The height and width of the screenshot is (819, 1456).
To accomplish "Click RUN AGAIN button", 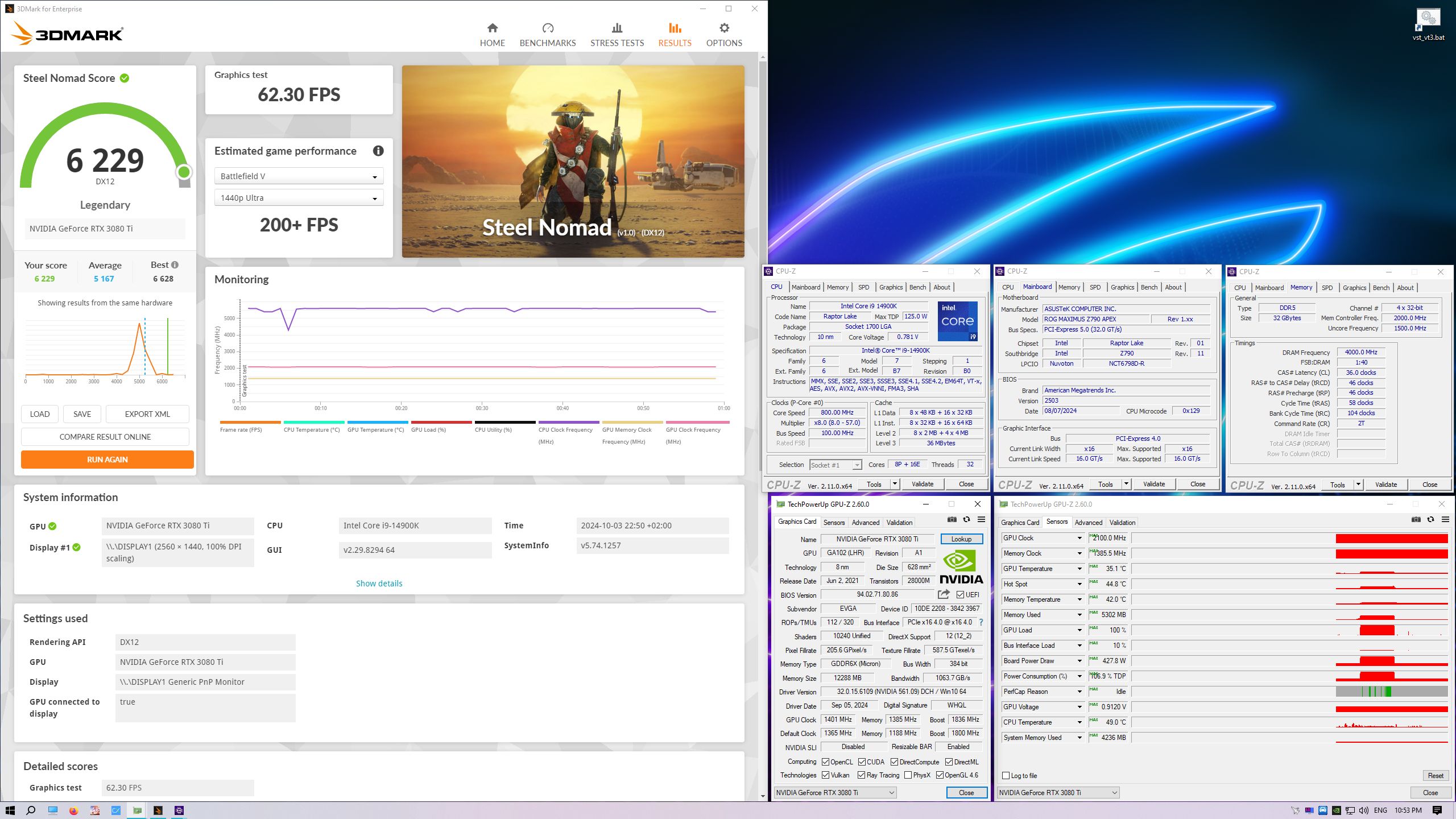I will (x=107, y=460).
